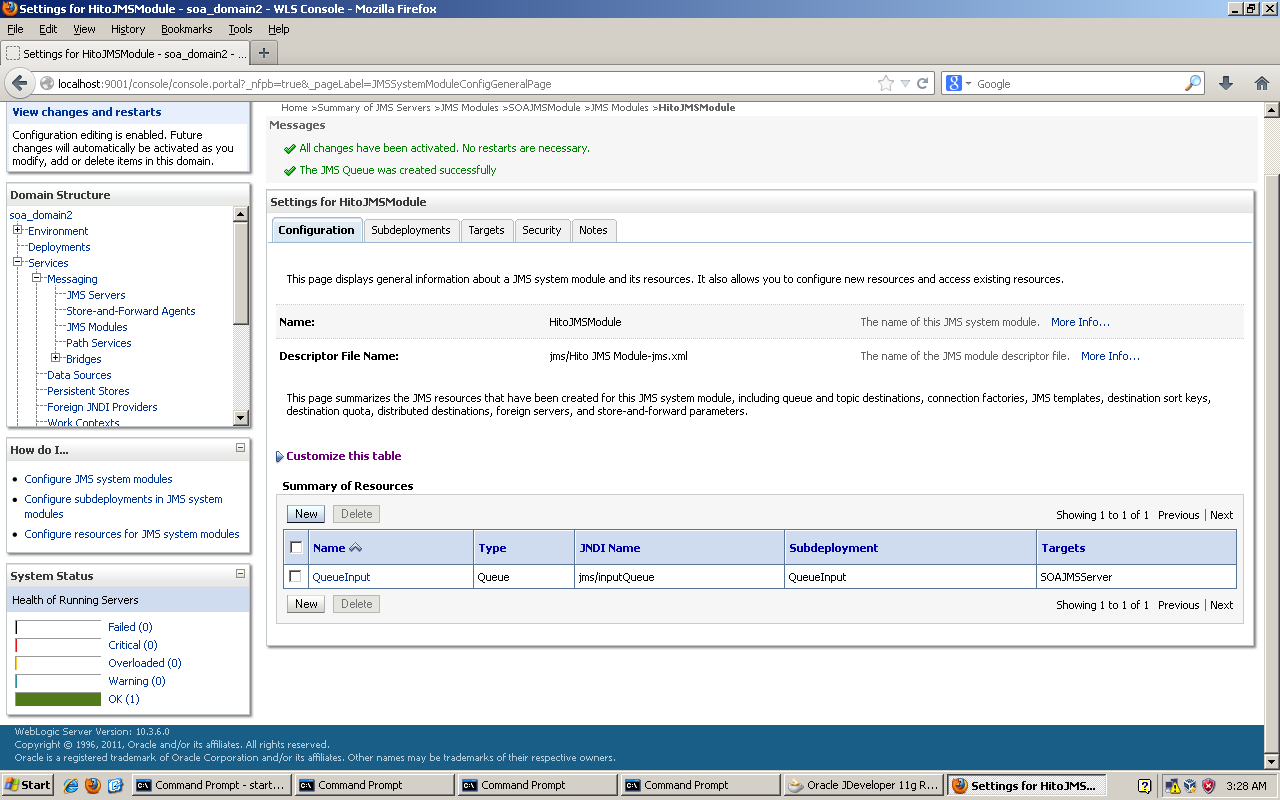Collapse the System Status panel via minus icon

point(239,573)
